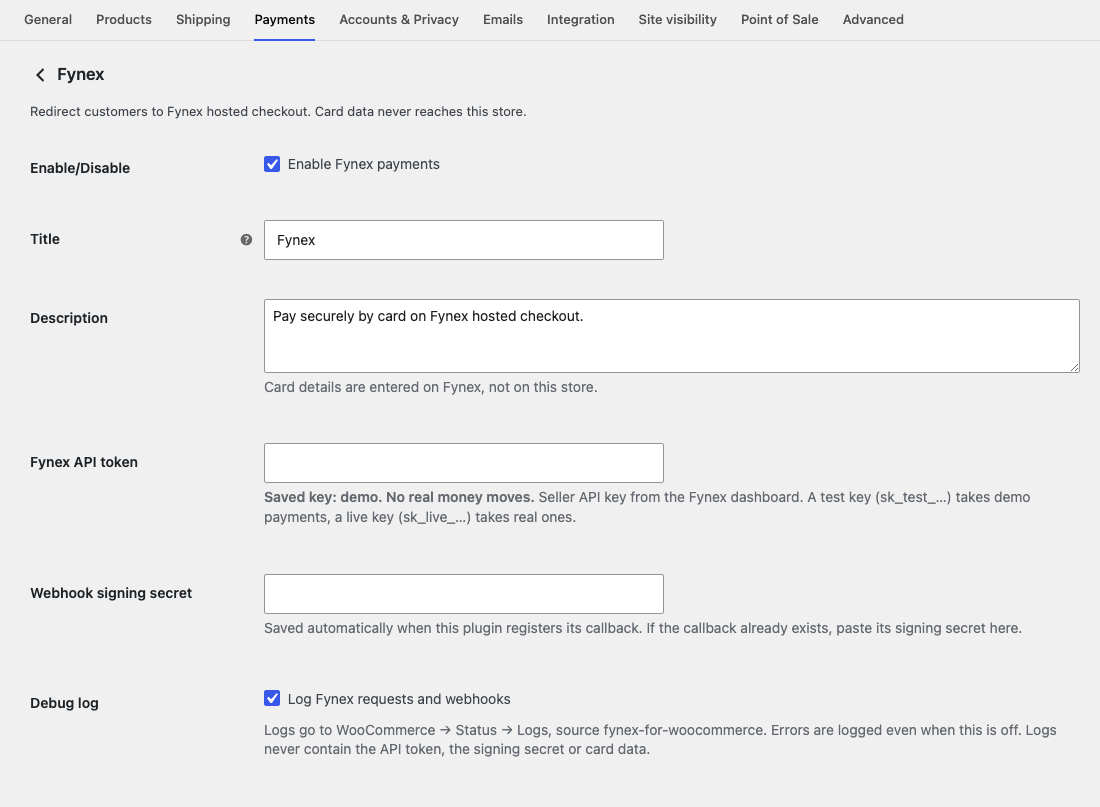This screenshot has width=1100, height=807.
Task: Click 'Card details are entered on Fynex' helper text
Action: click(431, 387)
